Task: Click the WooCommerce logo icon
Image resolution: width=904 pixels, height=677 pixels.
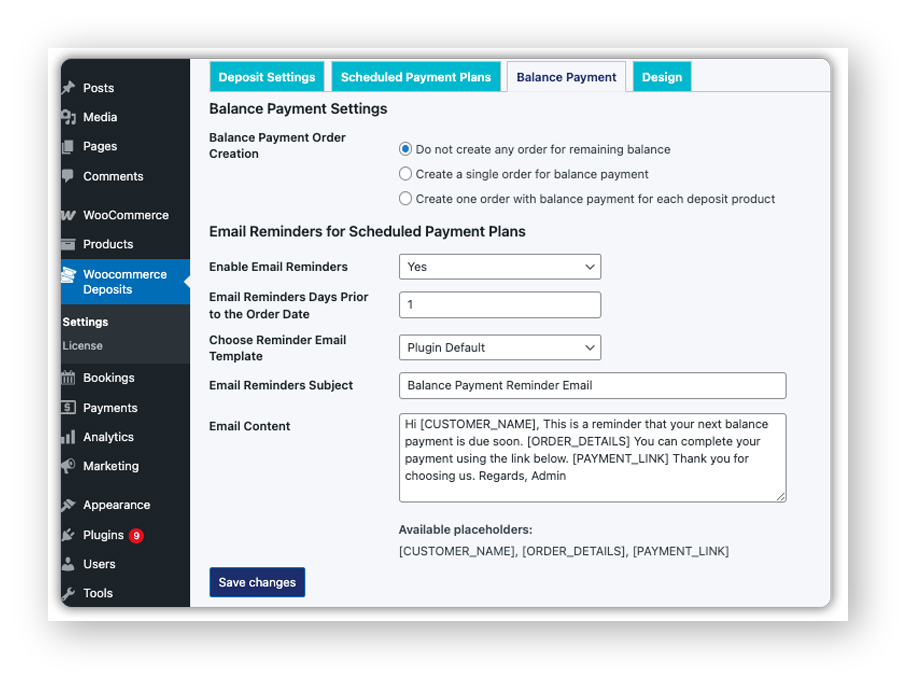Action: coord(69,215)
